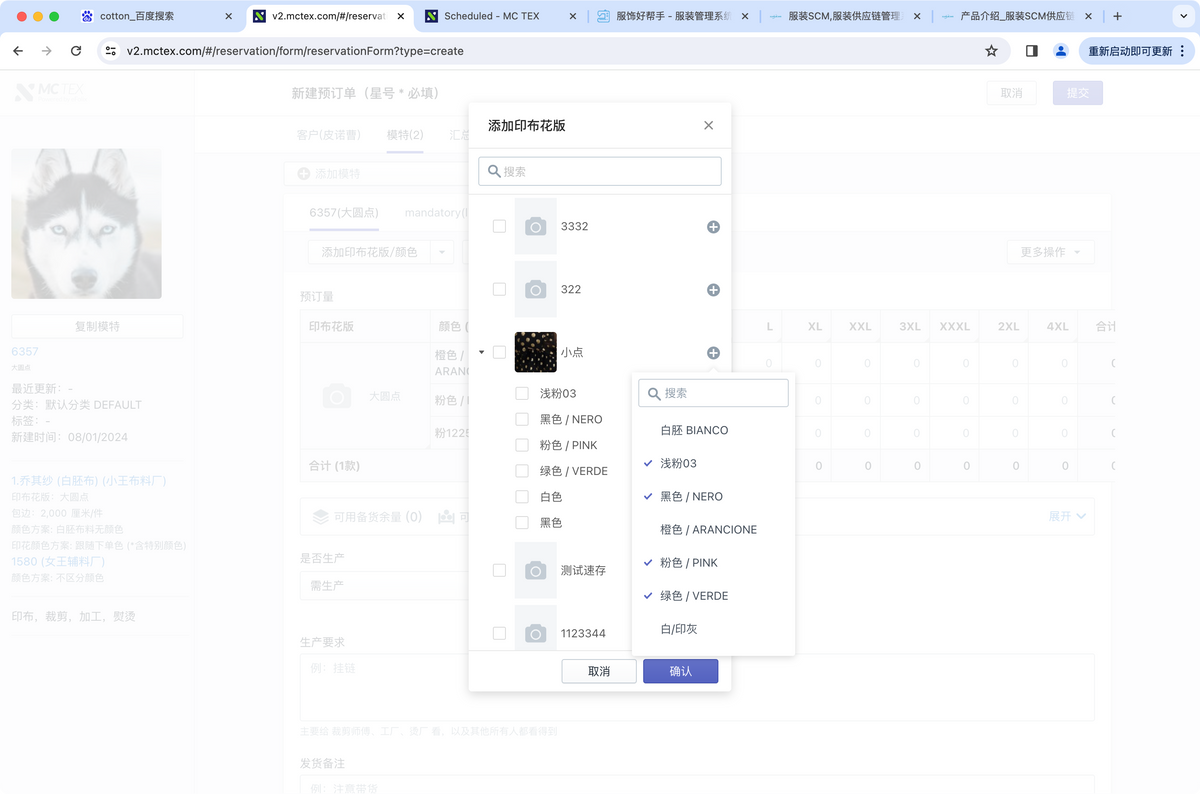Open the browser side panel icon
1200x794 pixels.
click(x=1032, y=51)
